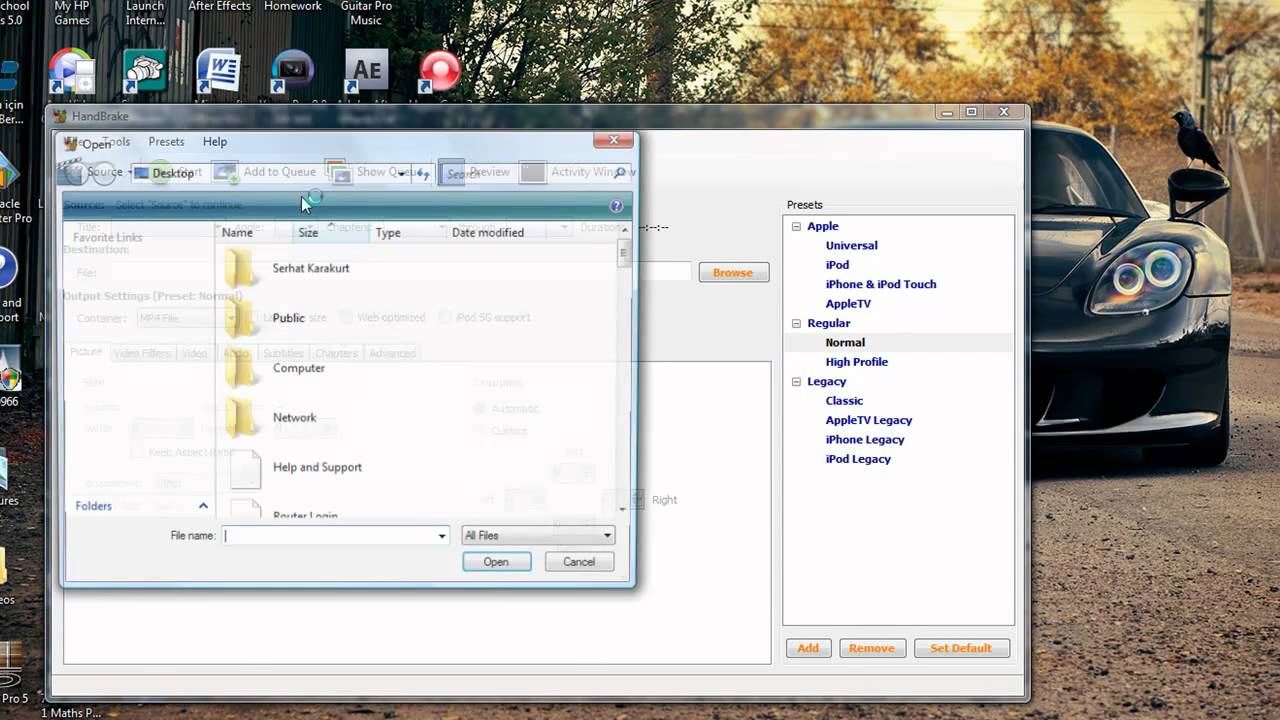Select the iPod preset

tap(838, 265)
